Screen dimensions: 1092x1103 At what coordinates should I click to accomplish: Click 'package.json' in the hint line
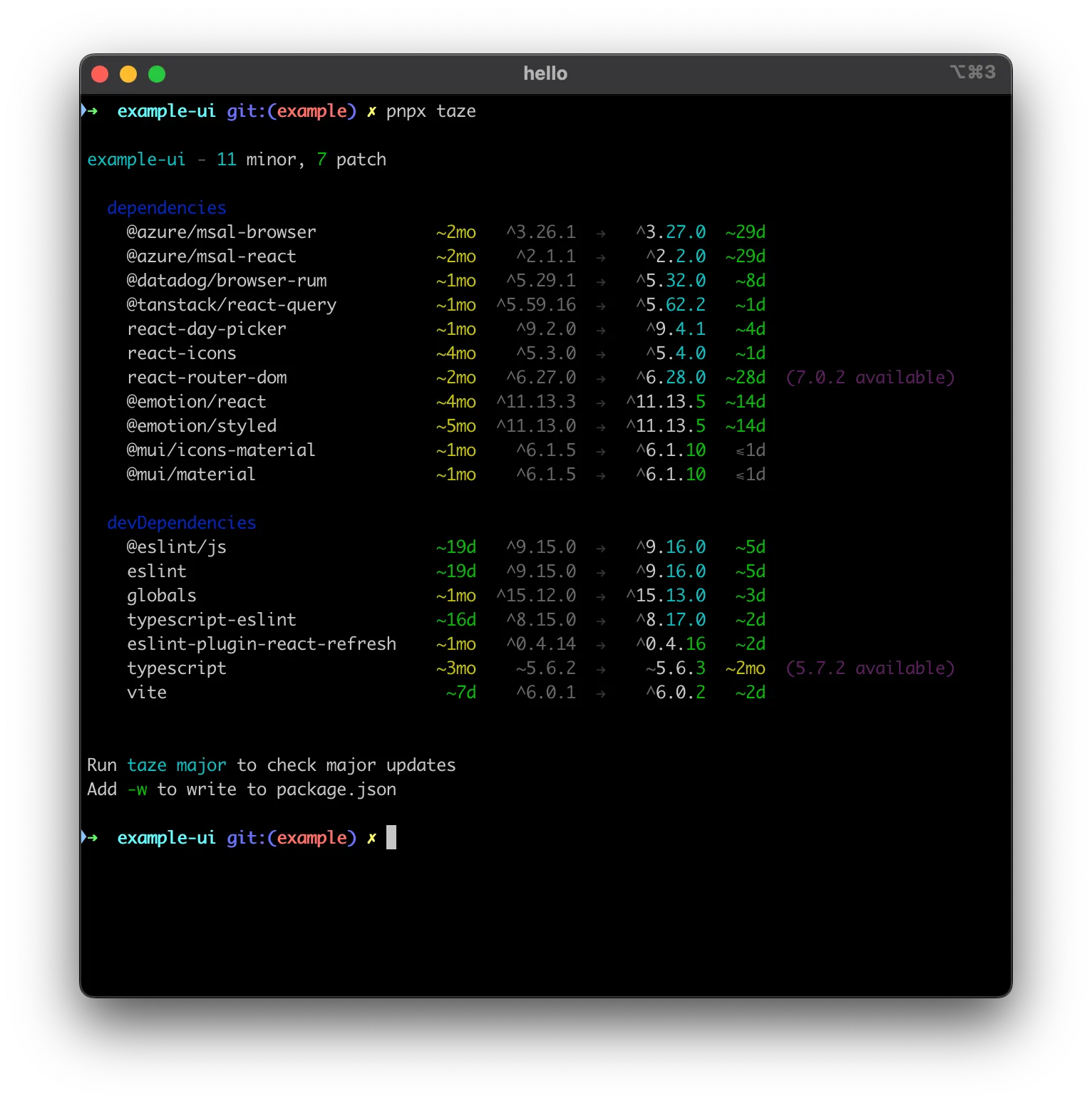point(336,789)
